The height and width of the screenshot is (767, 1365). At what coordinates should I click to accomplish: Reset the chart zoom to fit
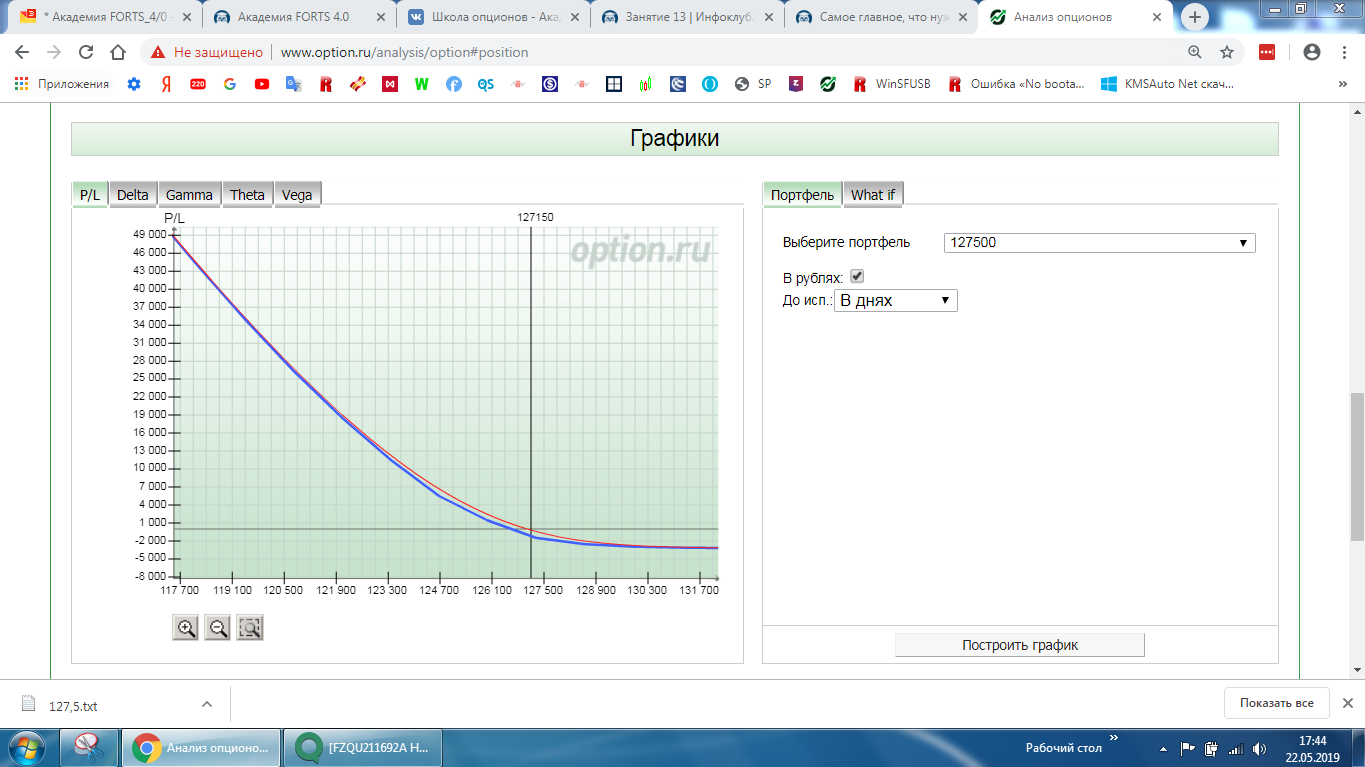pos(250,628)
